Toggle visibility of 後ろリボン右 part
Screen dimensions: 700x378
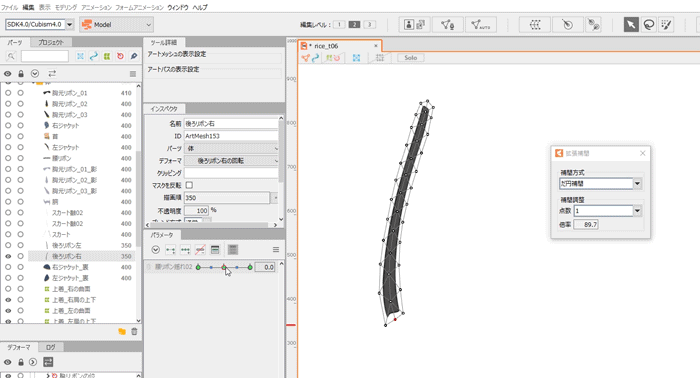click(x=8, y=256)
